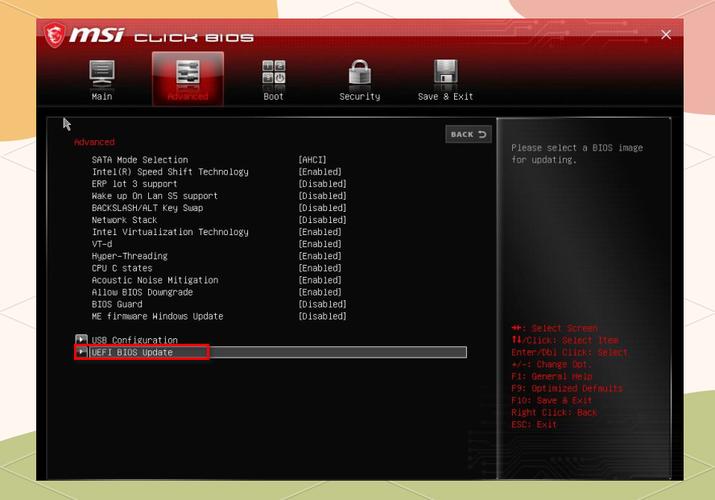Click the 'Right Click: Back' hint
Viewport: 715px width, 500px height.
(x=554, y=412)
